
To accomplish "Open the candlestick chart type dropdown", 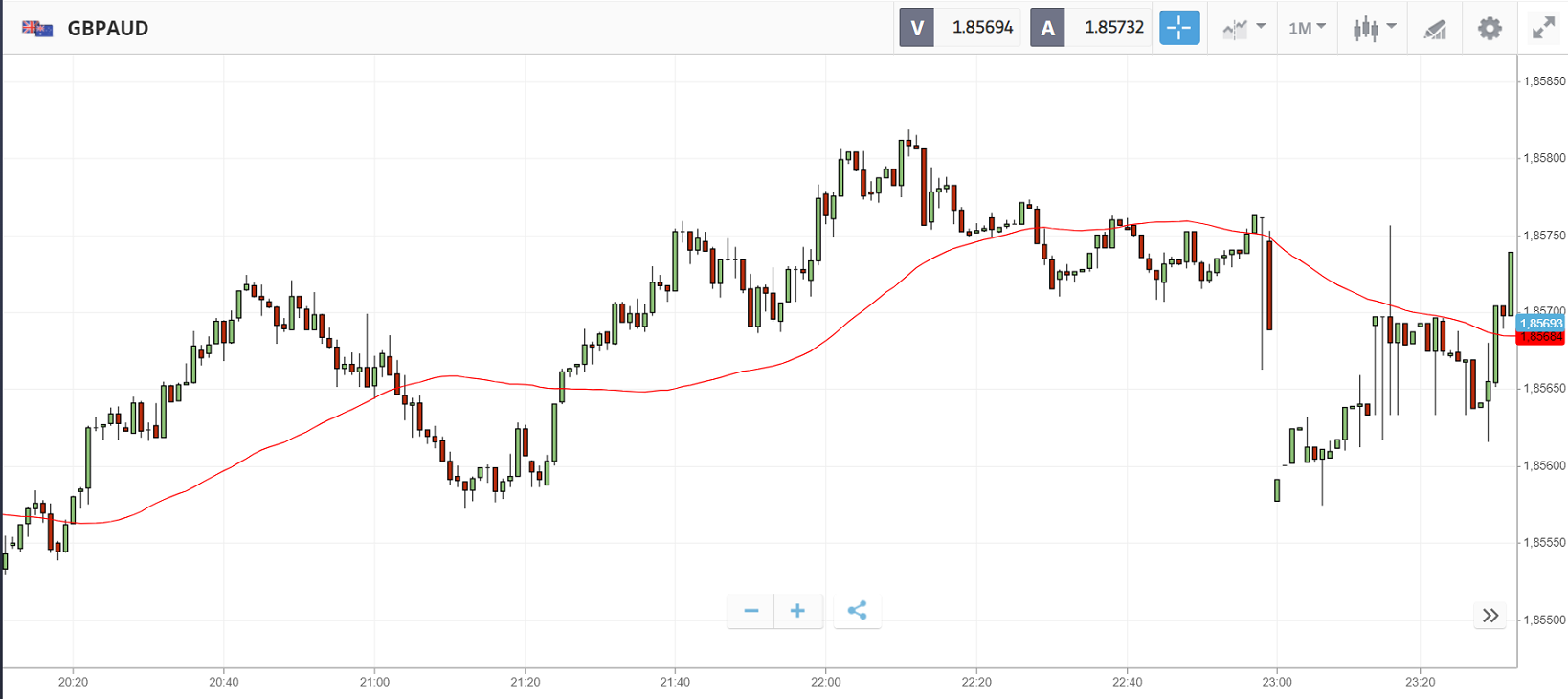I will point(1374,28).
